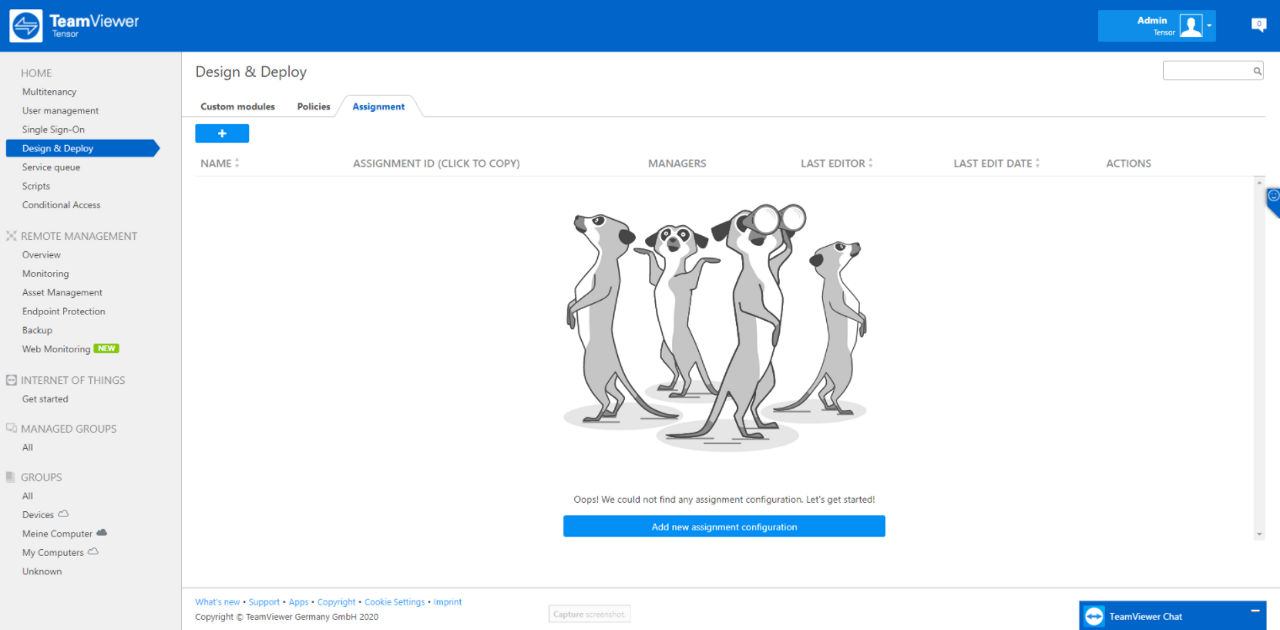Minimize the TeamViewer Chat panel
This screenshot has height=630, width=1280.
coord(1255,611)
